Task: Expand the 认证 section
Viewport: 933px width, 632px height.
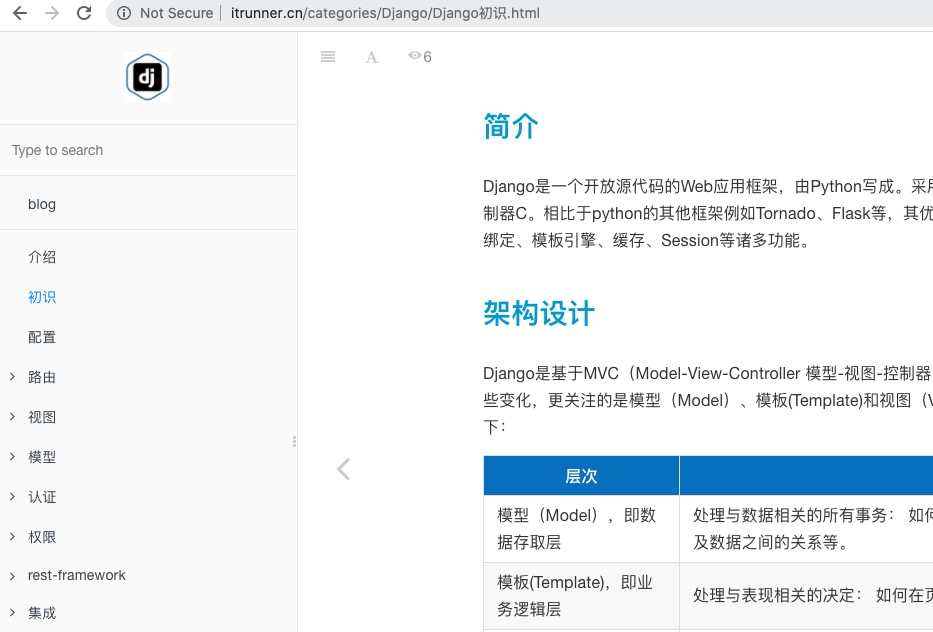Action: point(41,497)
